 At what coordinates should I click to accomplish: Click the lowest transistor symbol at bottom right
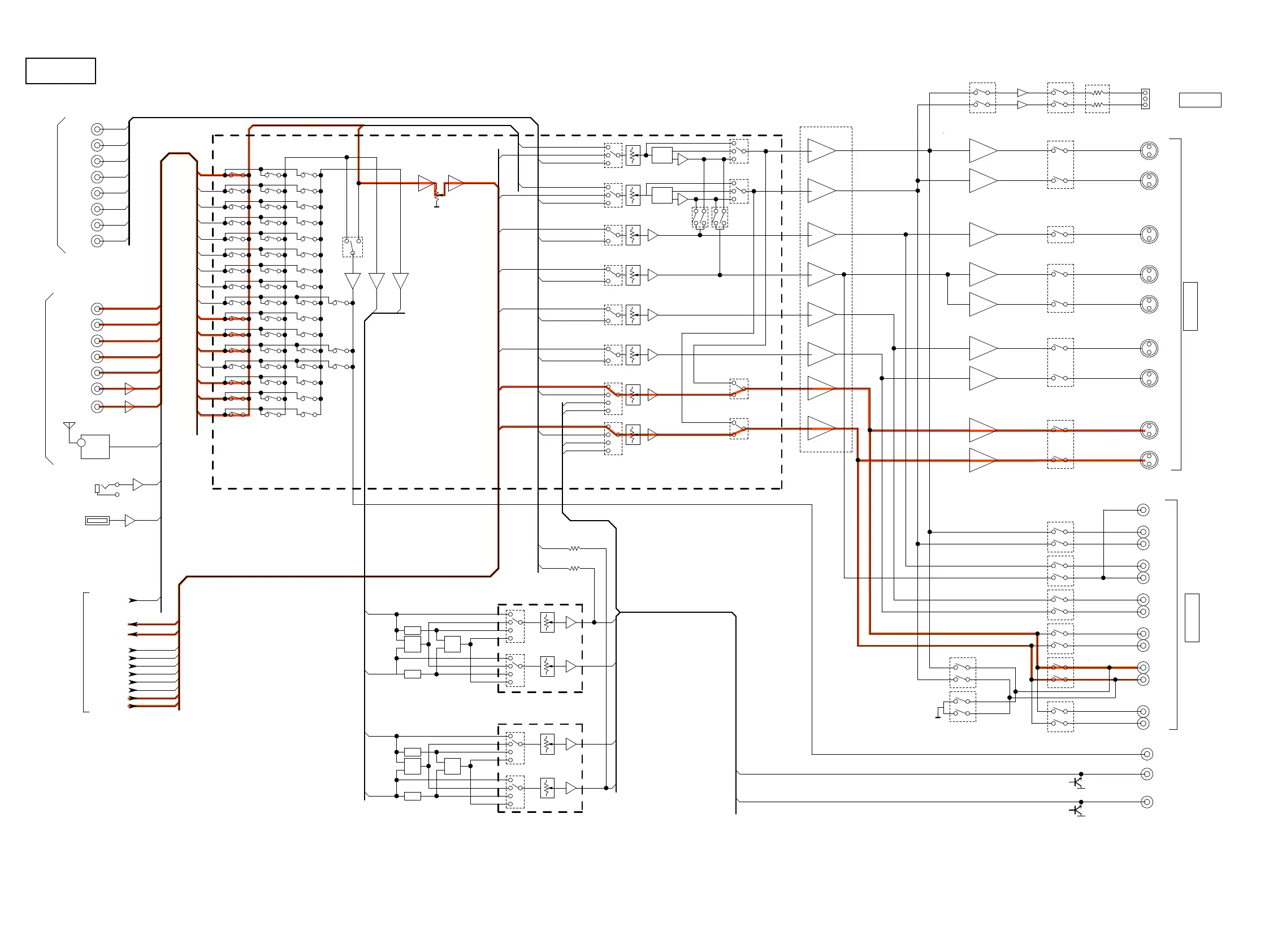[1077, 810]
